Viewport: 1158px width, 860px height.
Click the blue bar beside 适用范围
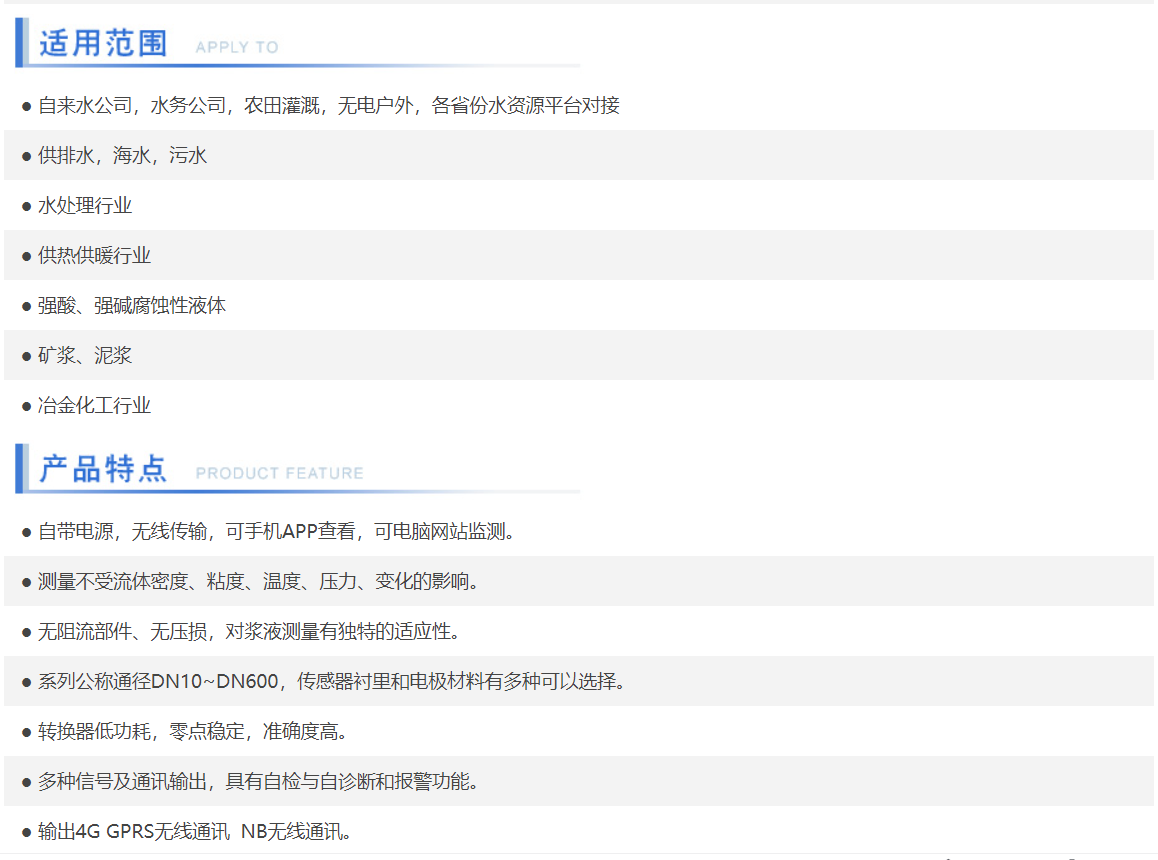coord(19,43)
